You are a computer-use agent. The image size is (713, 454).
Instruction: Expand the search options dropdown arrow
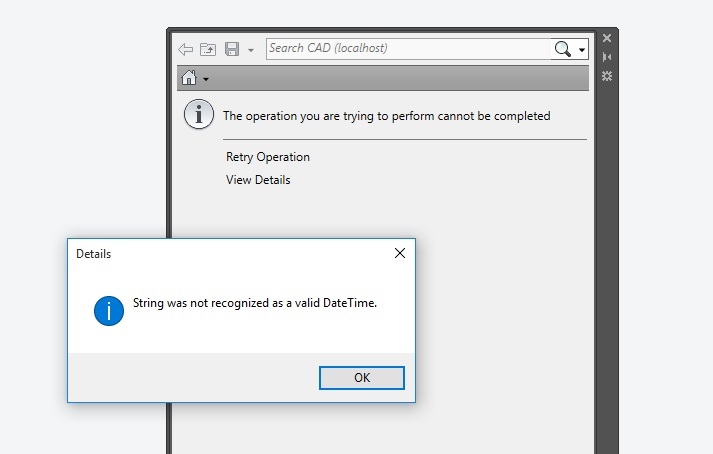pyautogui.click(x=582, y=50)
